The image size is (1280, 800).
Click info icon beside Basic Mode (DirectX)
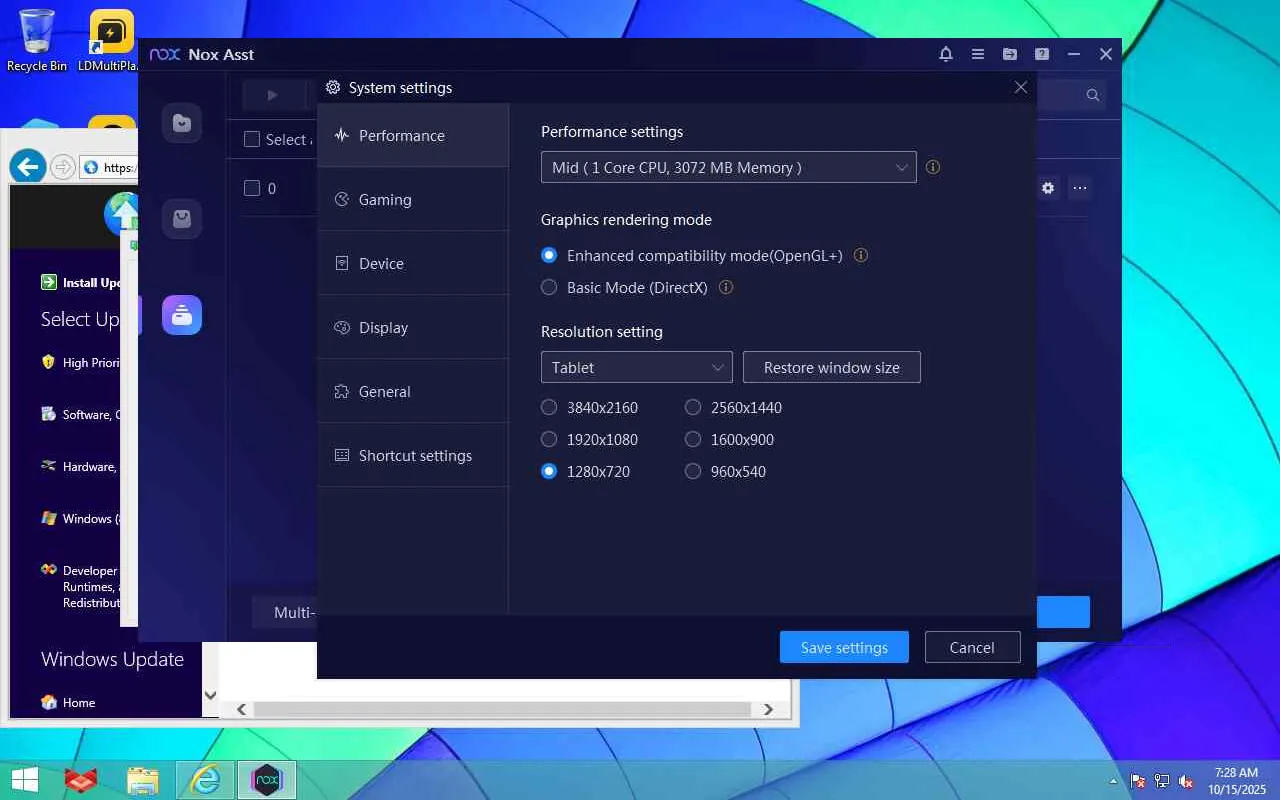(x=726, y=287)
